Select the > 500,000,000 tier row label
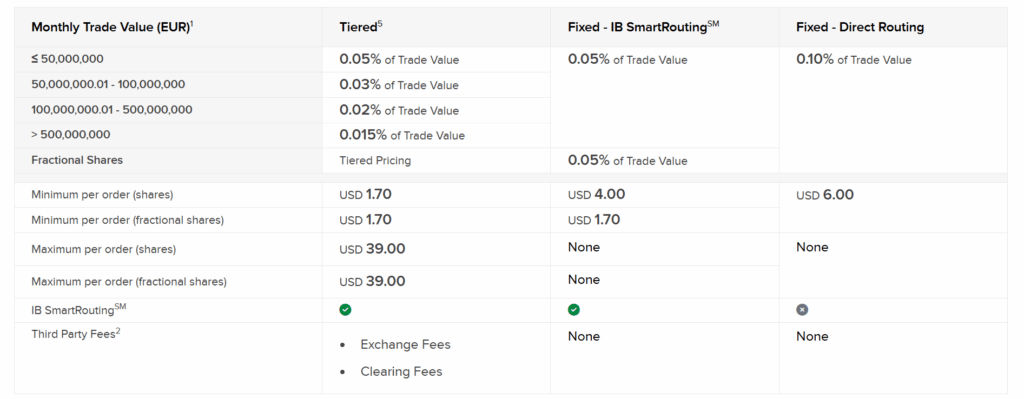Screen dimensions: 1024x399 coord(71,135)
